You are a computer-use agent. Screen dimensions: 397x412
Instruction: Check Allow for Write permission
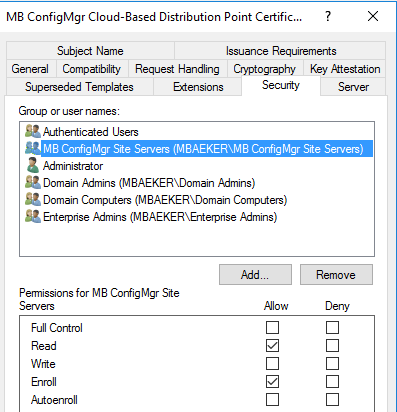(272, 364)
